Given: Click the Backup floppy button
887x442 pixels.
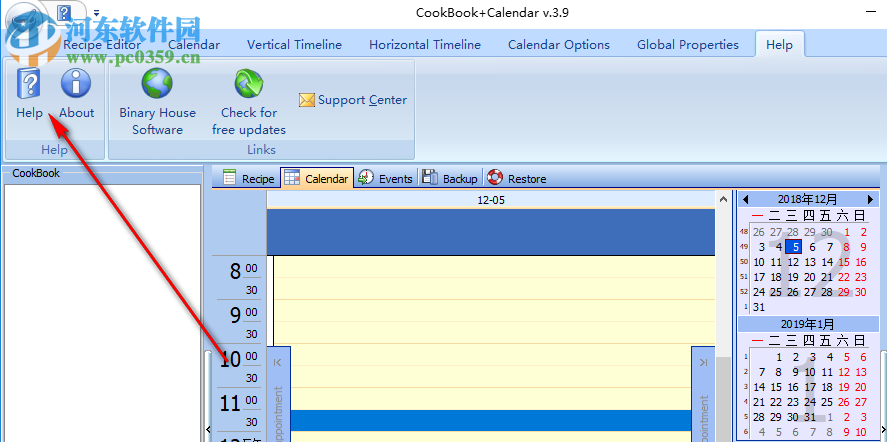Looking at the screenshot, I should click(x=450, y=178).
